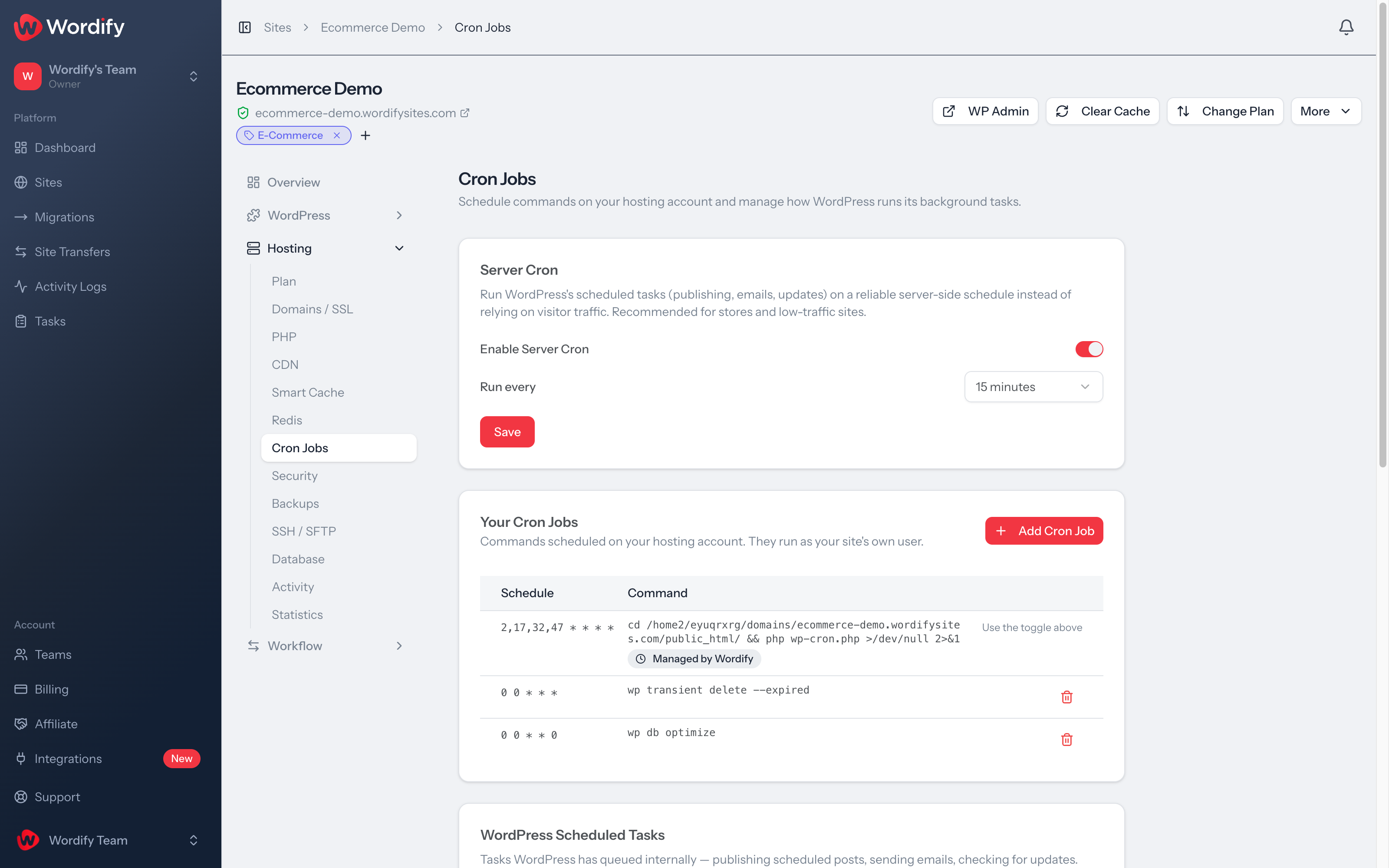Click the Activity Logs pulse icon

21,286
